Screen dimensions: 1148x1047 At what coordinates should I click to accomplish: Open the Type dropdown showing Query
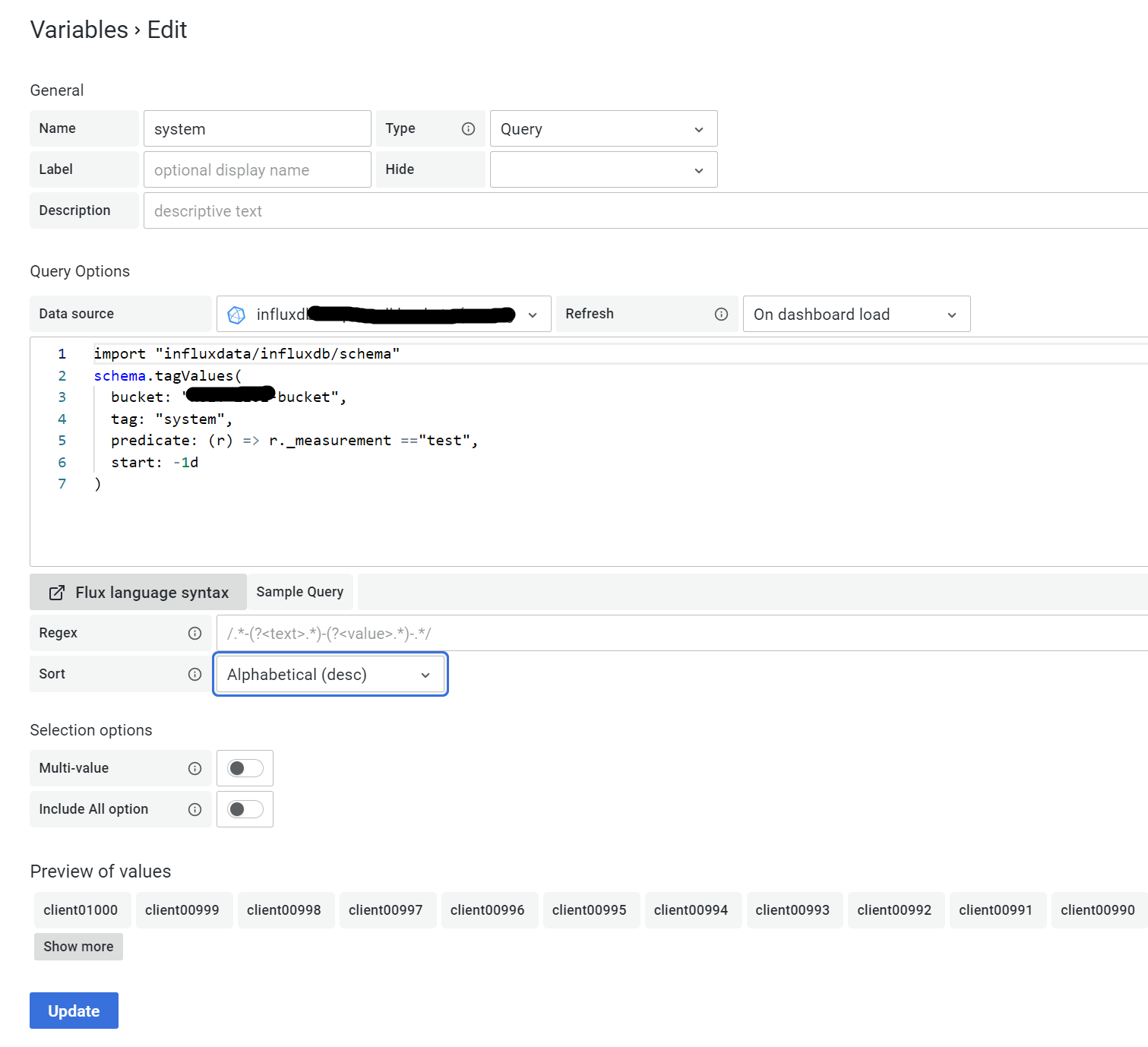point(602,128)
